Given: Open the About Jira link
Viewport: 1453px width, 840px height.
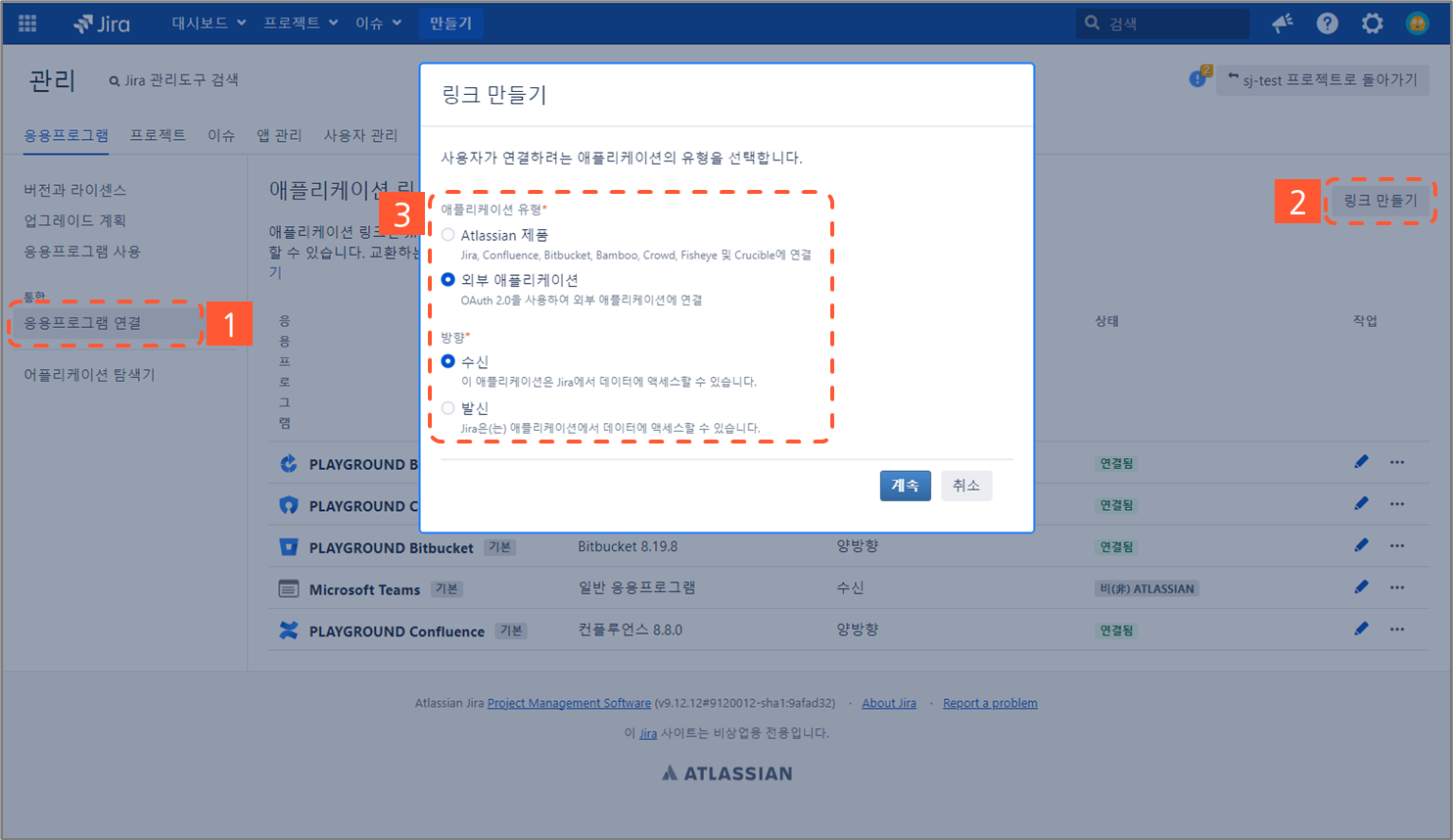Looking at the screenshot, I should (889, 703).
